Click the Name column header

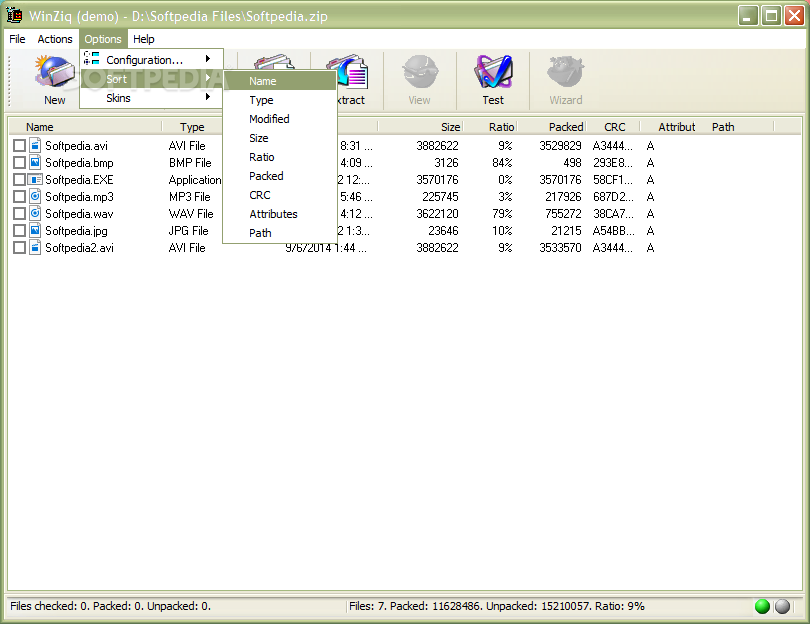[x=85, y=127]
